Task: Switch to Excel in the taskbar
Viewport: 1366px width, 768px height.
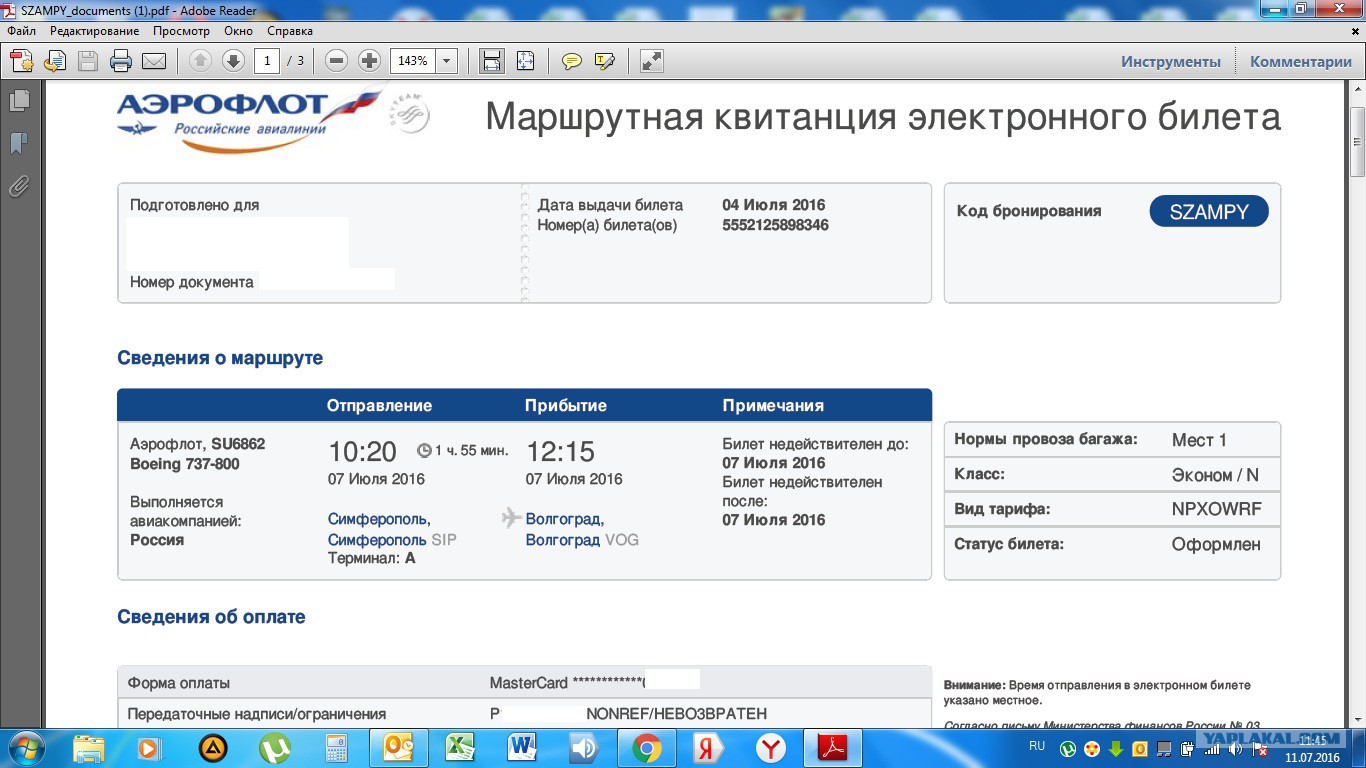Action: 460,748
